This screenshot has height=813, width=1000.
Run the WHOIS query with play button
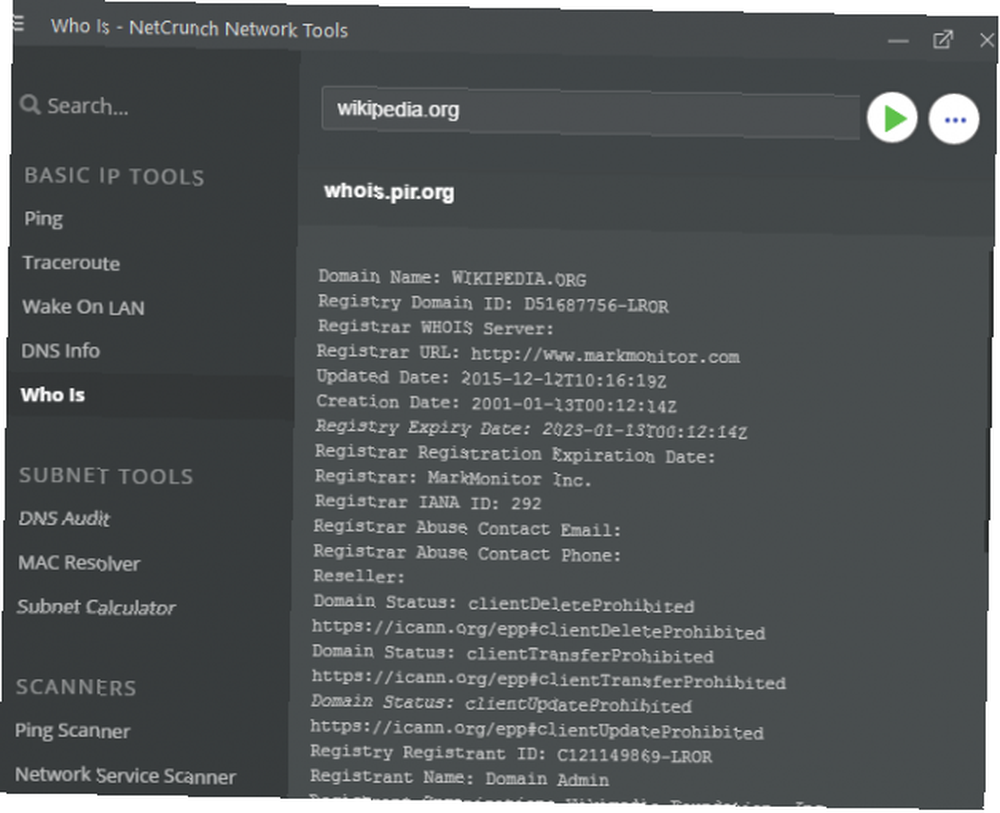pyautogui.click(x=892, y=117)
